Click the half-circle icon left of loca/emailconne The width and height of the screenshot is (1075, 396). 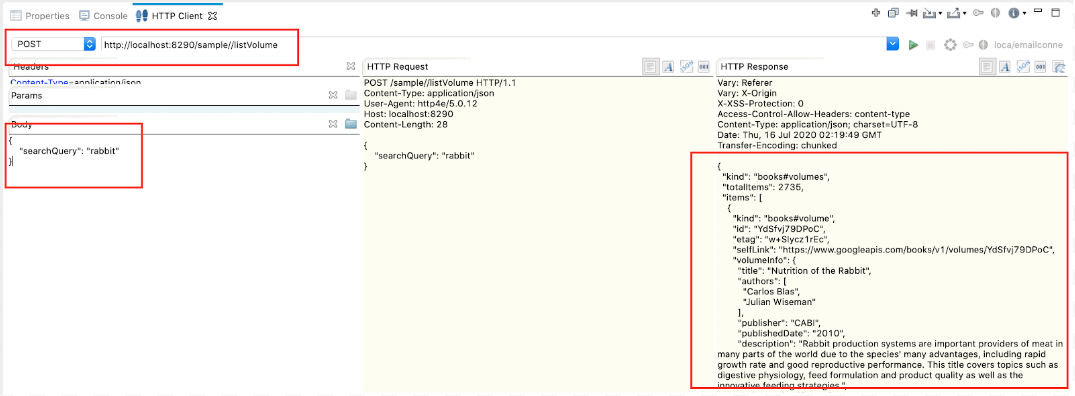click(982, 45)
